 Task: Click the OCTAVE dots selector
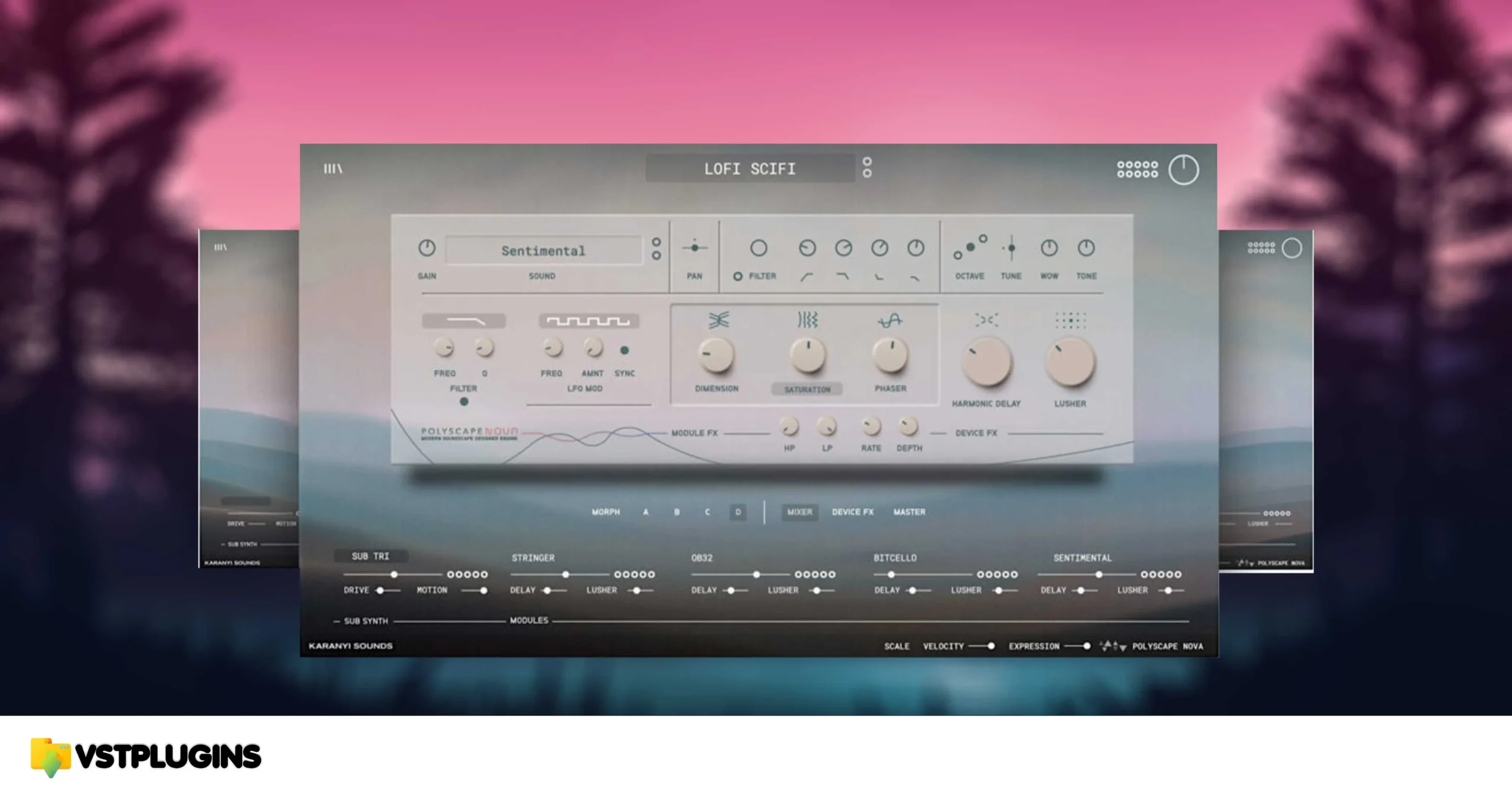tap(970, 247)
